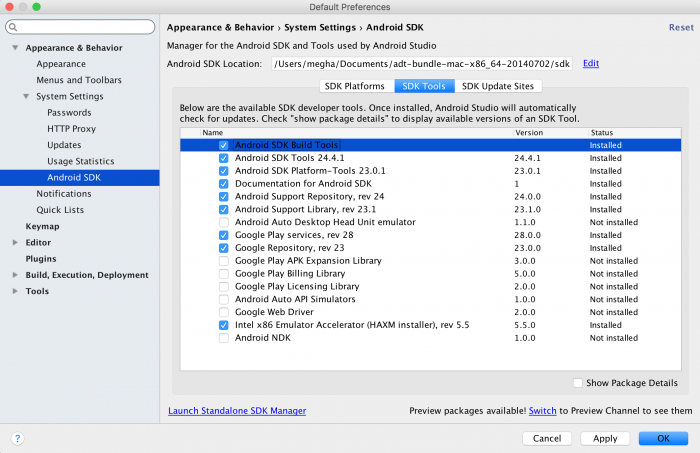Click the version 24.4.1 cell
Image resolution: width=700 pixels, height=453 pixels.
pyautogui.click(x=527, y=158)
